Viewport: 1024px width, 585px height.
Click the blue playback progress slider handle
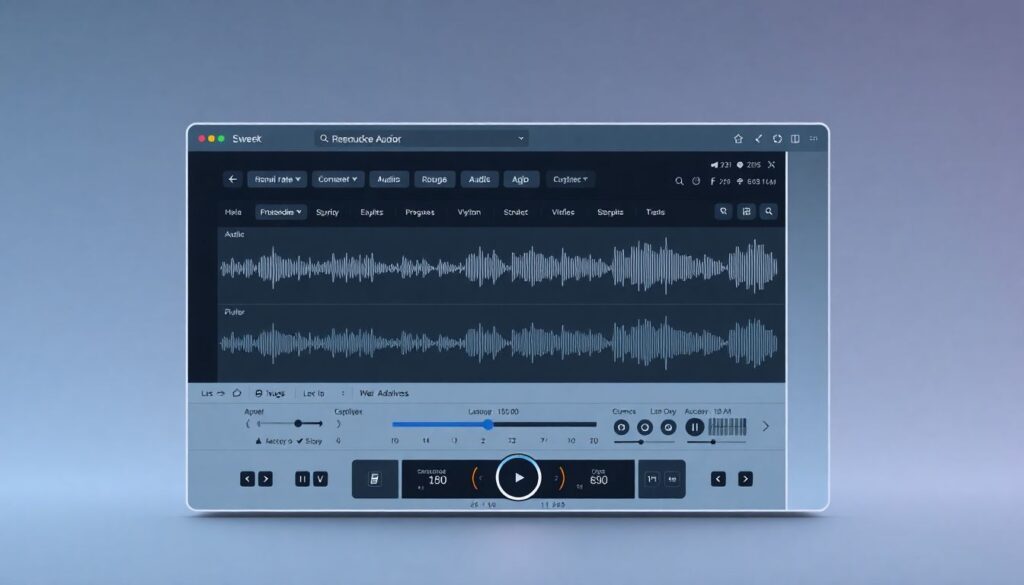[488, 425]
